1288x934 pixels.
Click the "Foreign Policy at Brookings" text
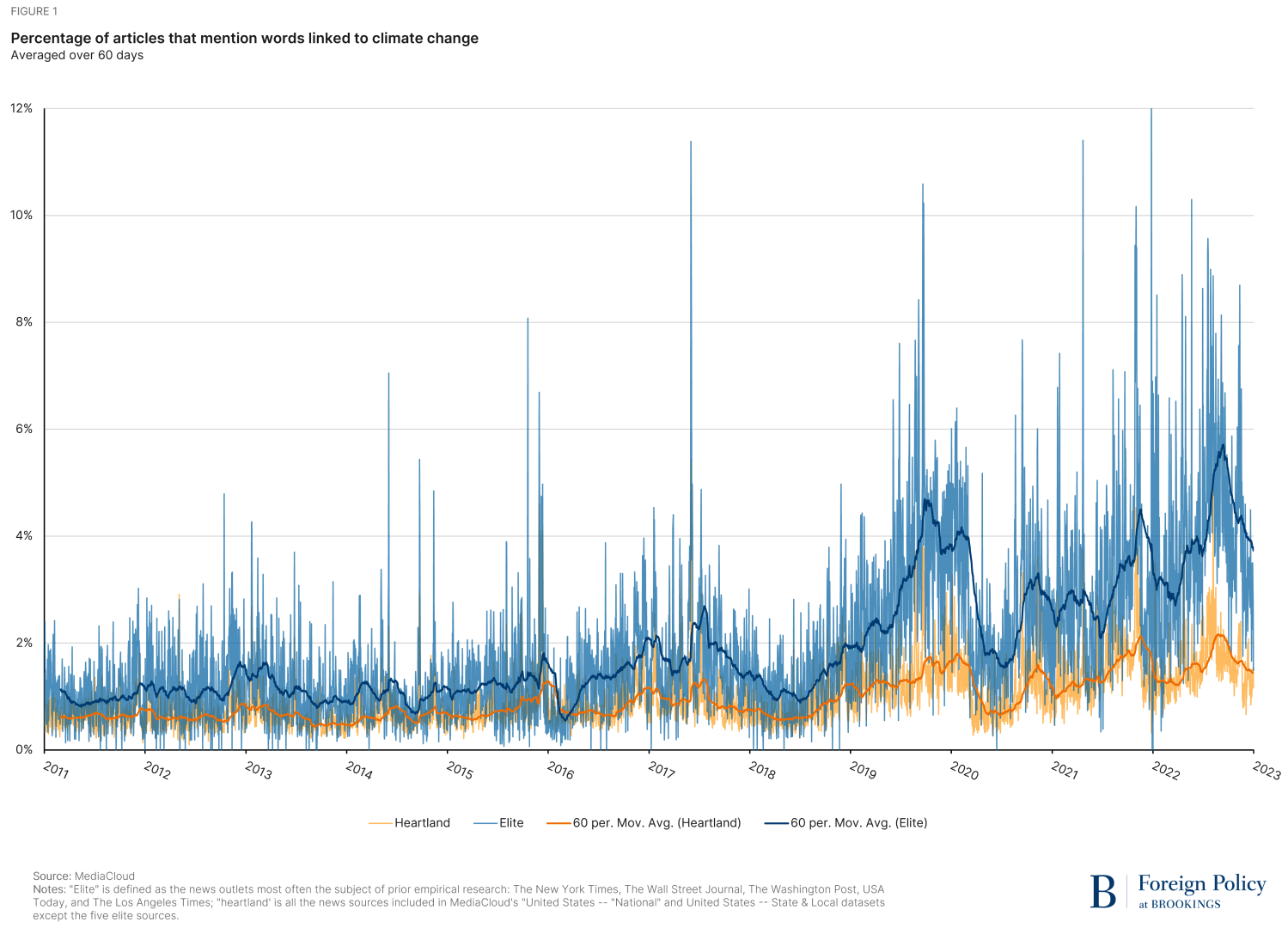point(1201,891)
